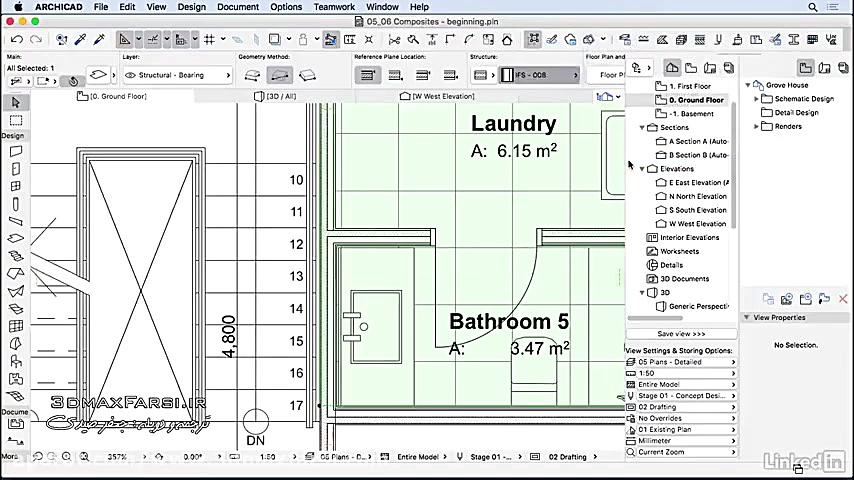Choose the Wall tool in the Toolbox

(16, 151)
